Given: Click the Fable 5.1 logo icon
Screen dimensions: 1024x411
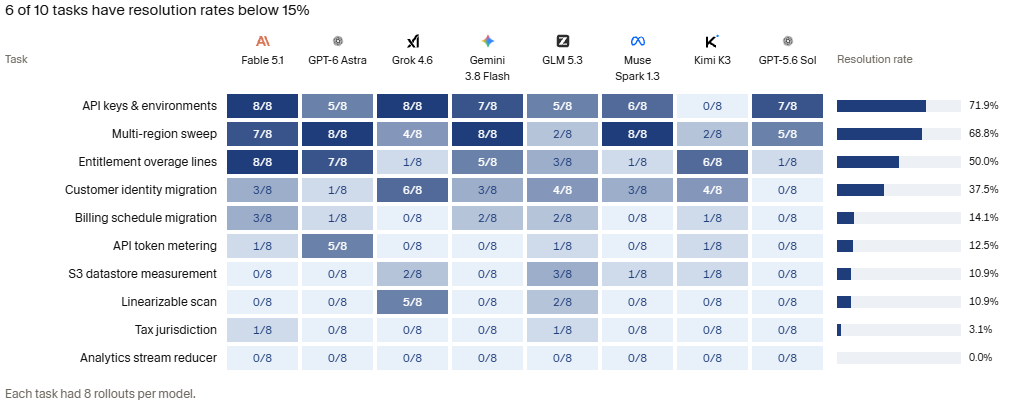Looking at the screenshot, I should coord(263,42).
